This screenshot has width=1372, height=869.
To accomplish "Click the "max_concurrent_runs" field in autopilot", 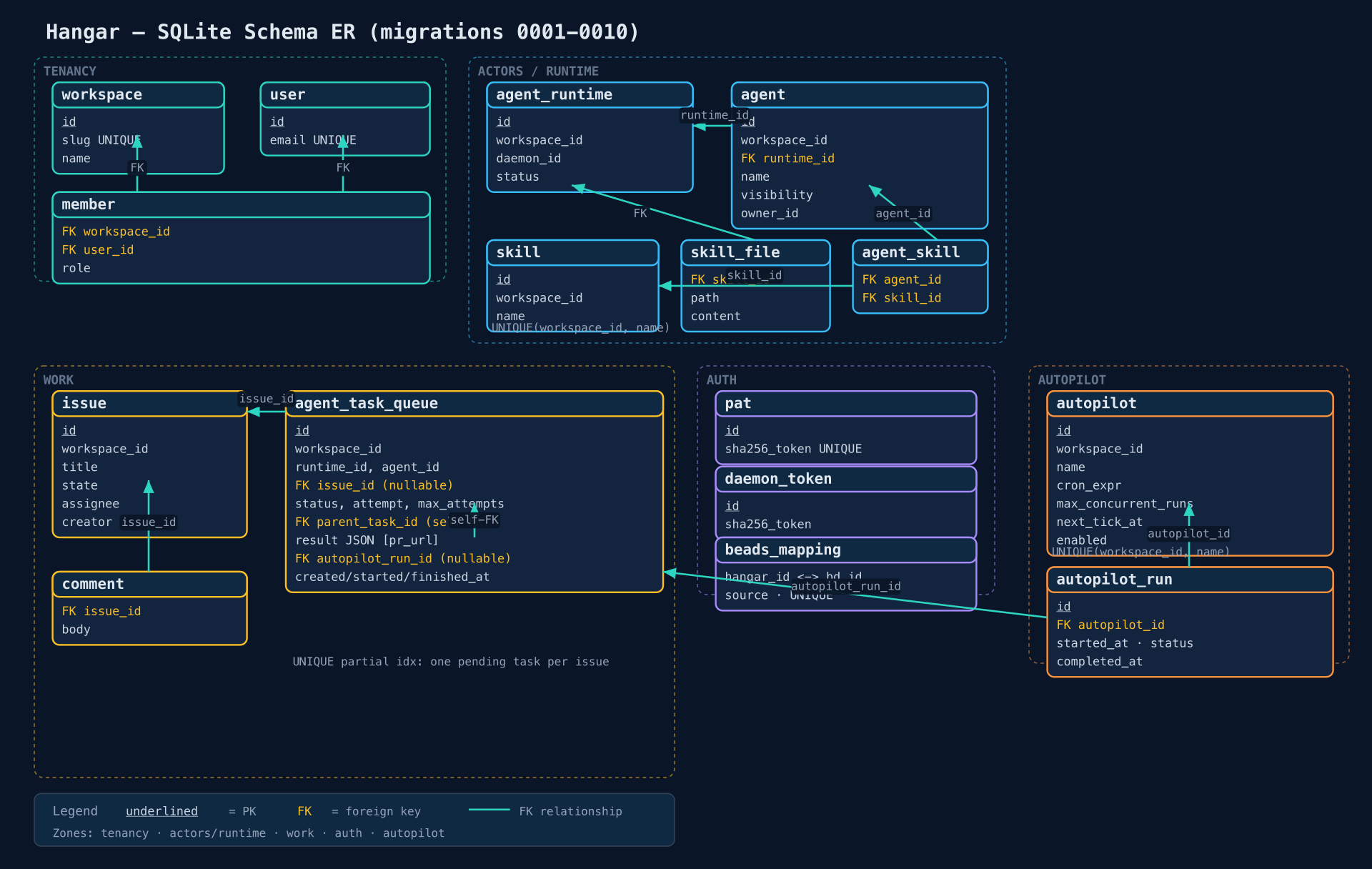I will 1125,504.
